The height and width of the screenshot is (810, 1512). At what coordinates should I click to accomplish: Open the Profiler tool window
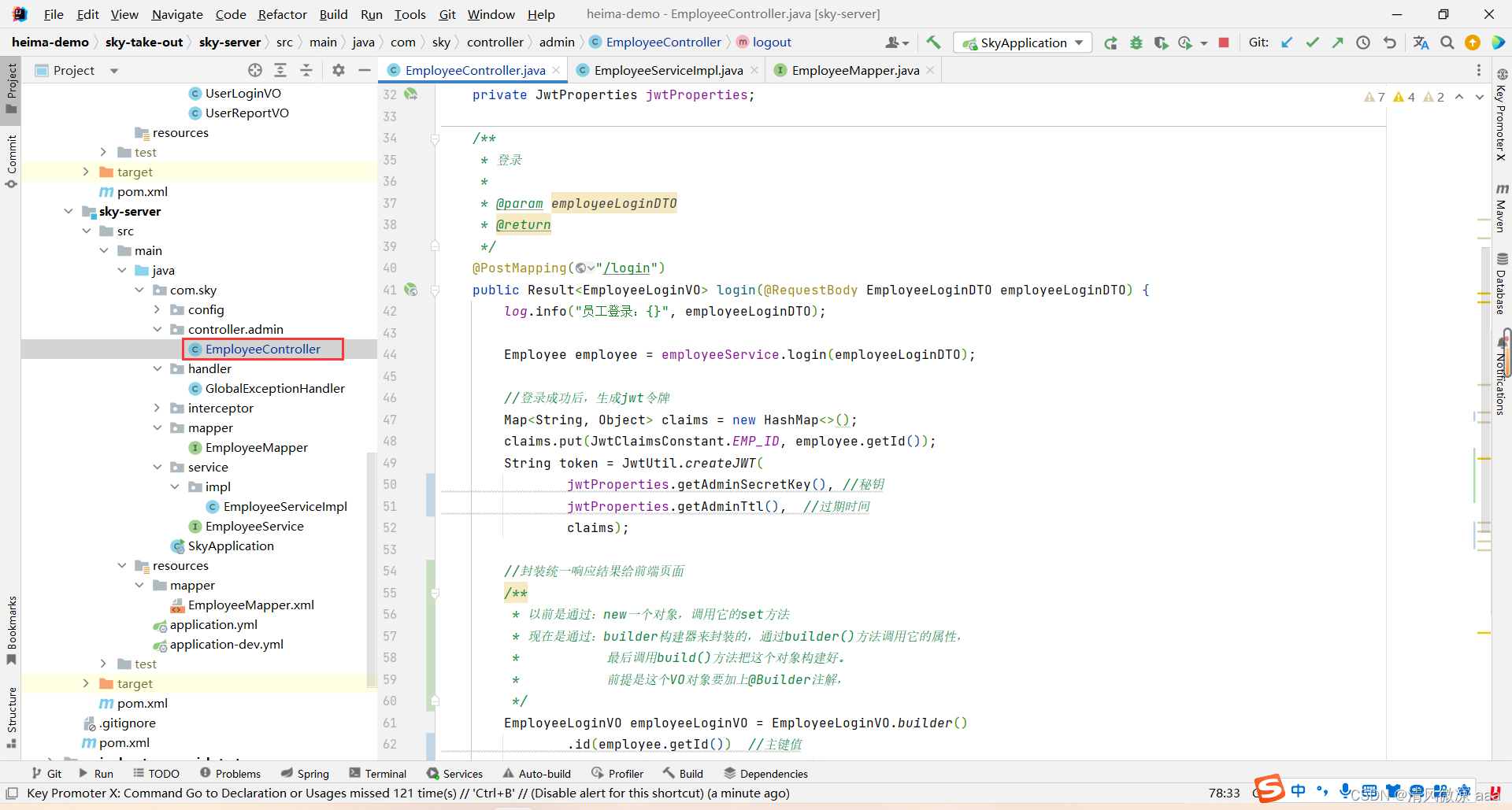(x=617, y=774)
